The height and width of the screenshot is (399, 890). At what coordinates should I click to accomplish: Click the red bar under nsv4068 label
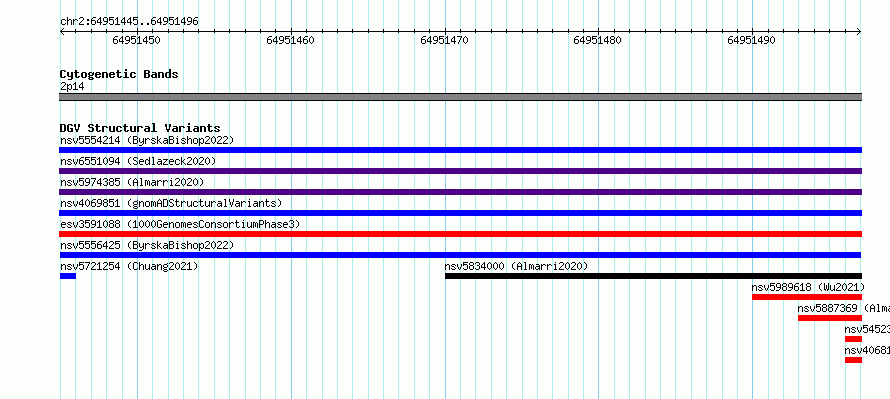click(853, 360)
